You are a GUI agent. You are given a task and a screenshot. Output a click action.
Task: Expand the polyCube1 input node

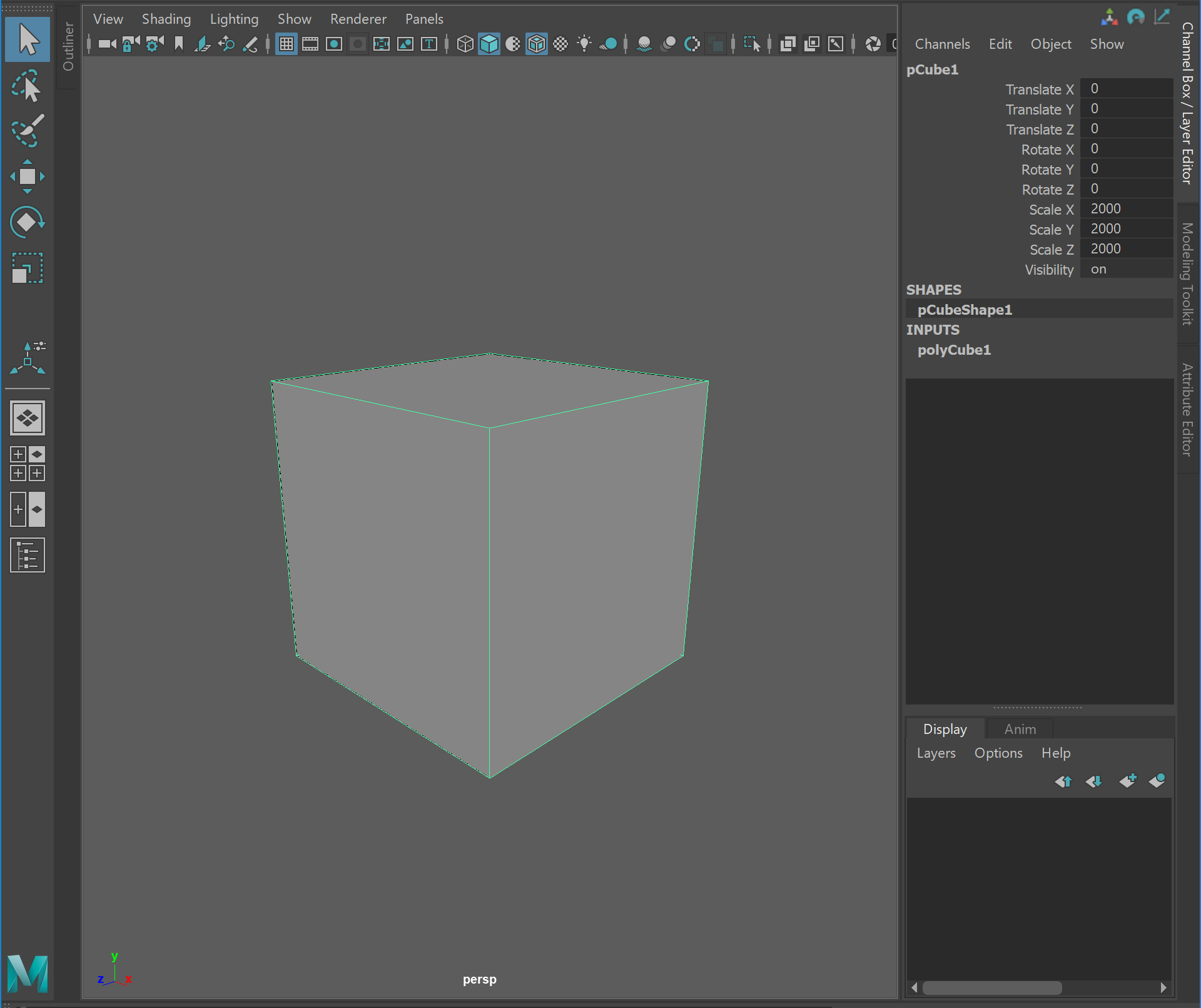[x=954, y=350]
